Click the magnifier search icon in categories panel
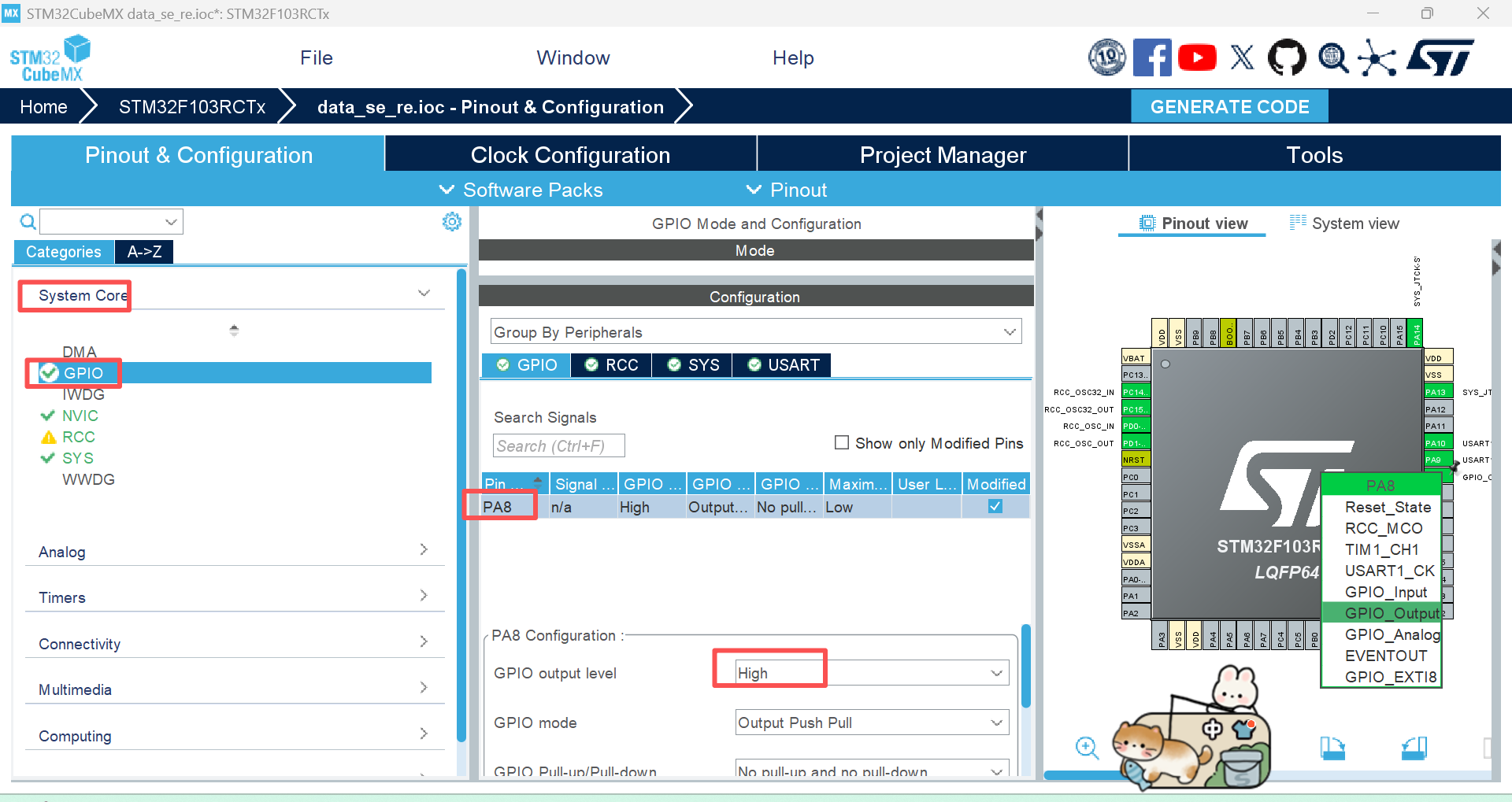 click(28, 222)
